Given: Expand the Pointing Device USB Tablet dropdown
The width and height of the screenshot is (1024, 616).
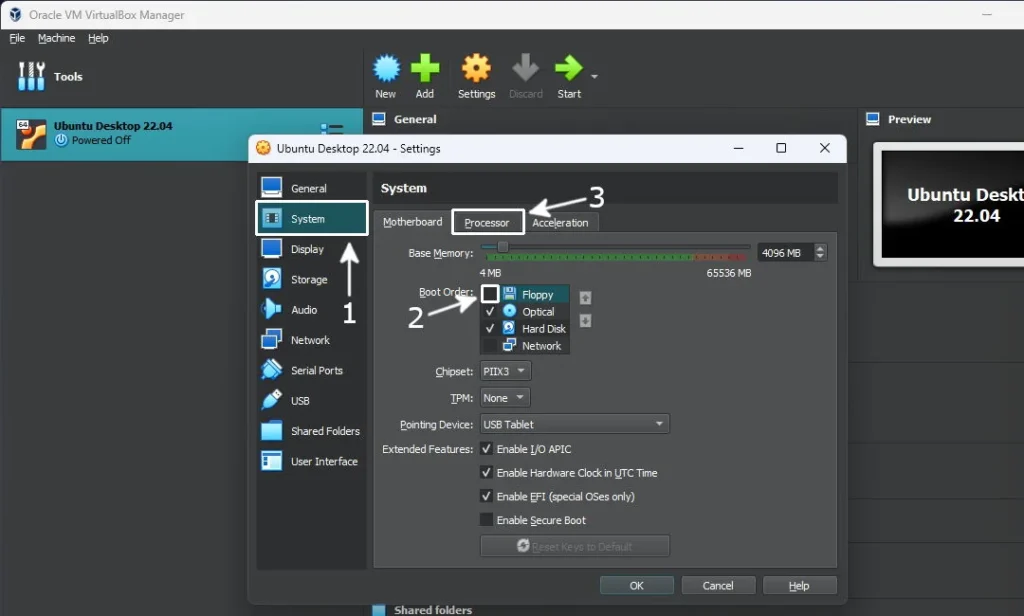Looking at the screenshot, I should pos(574,424).
